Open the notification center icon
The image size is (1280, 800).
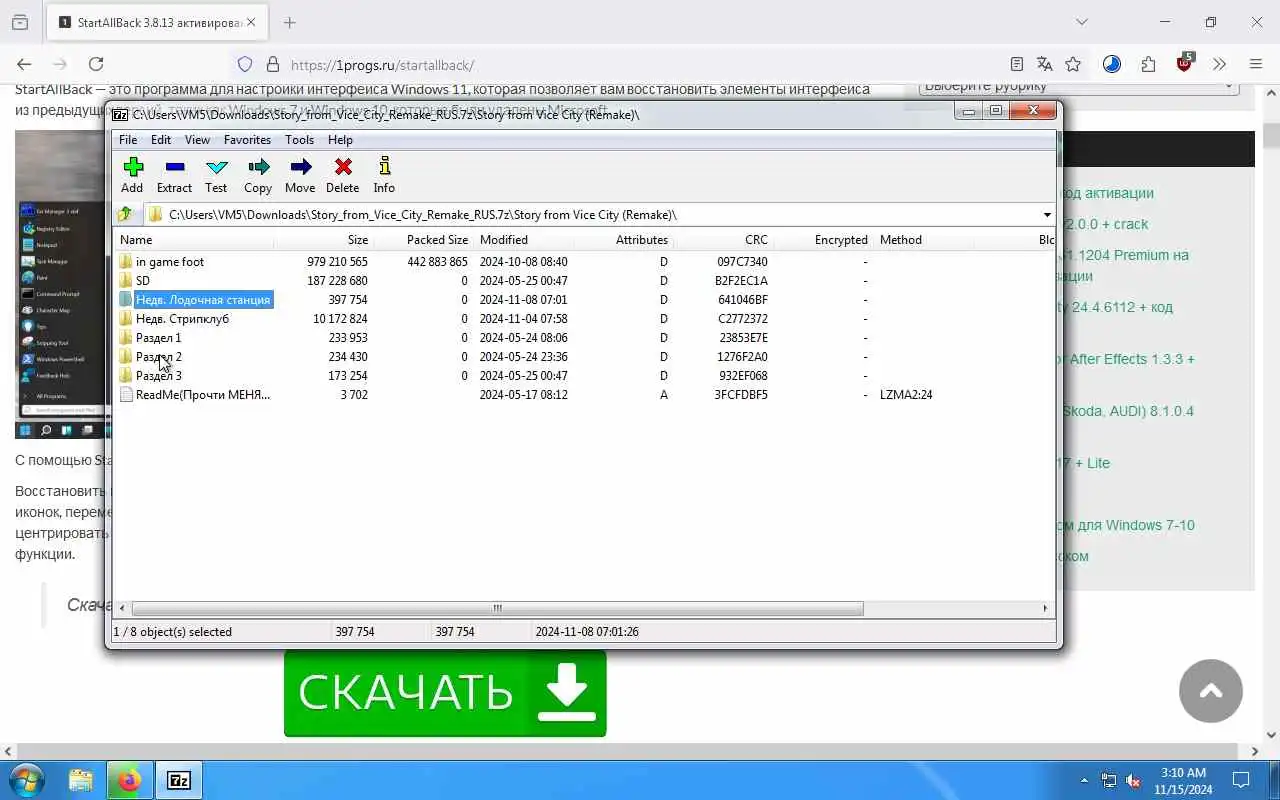(x=1240, y=780)
